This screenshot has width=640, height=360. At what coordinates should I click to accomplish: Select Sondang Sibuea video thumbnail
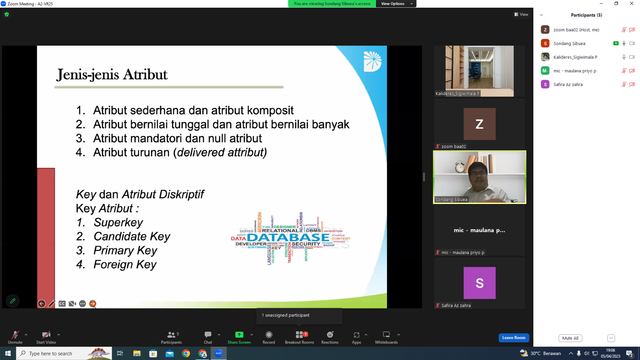pyautogui.click(x=480, y=177)
